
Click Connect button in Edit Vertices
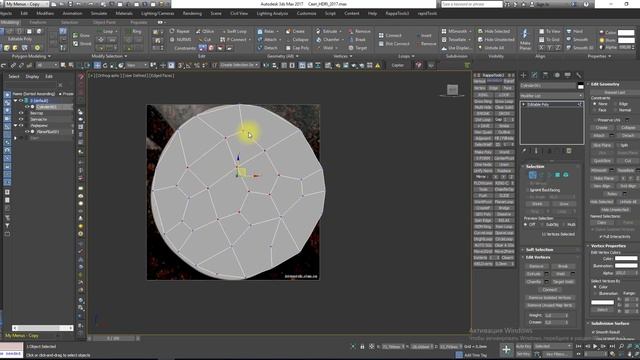tap(549, 289)
